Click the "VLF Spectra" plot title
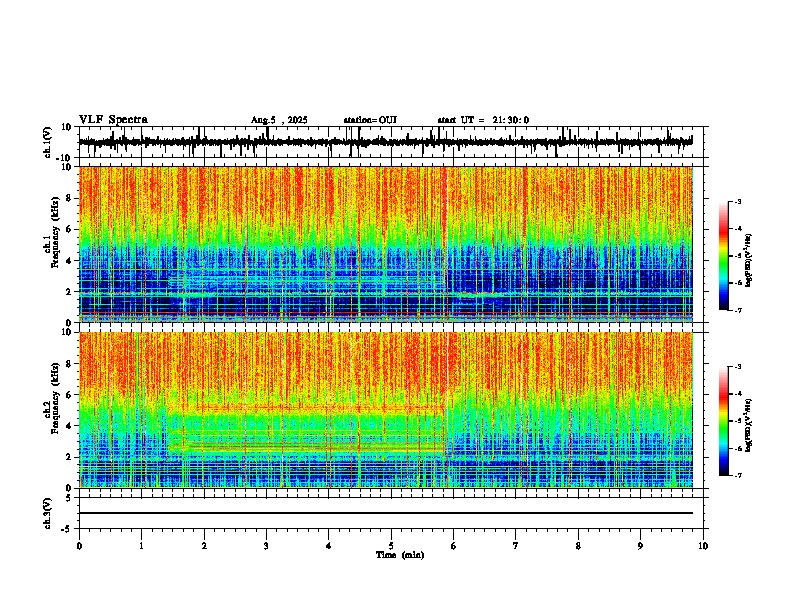 (x=113, y=119)
